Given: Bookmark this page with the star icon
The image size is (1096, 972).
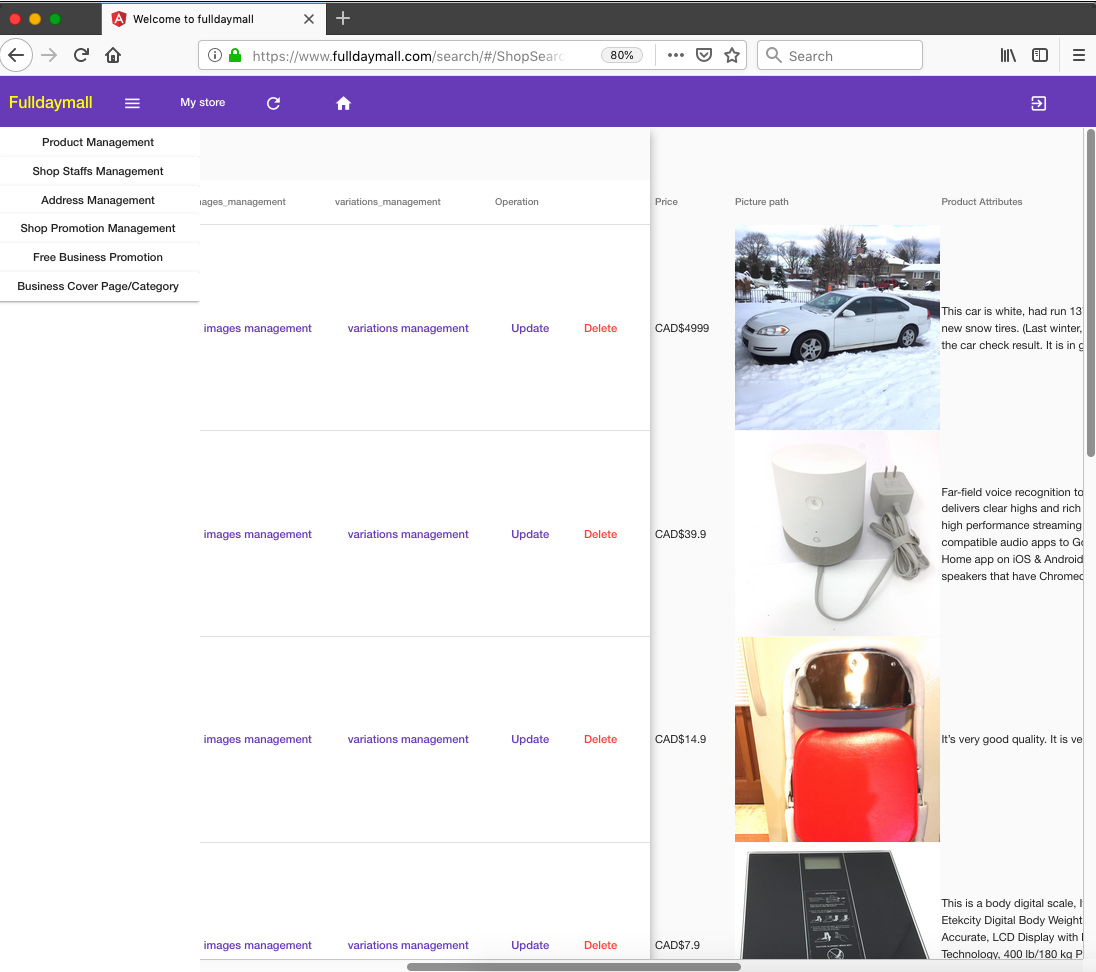Looking at the screenshot, I should click(732, 56).
